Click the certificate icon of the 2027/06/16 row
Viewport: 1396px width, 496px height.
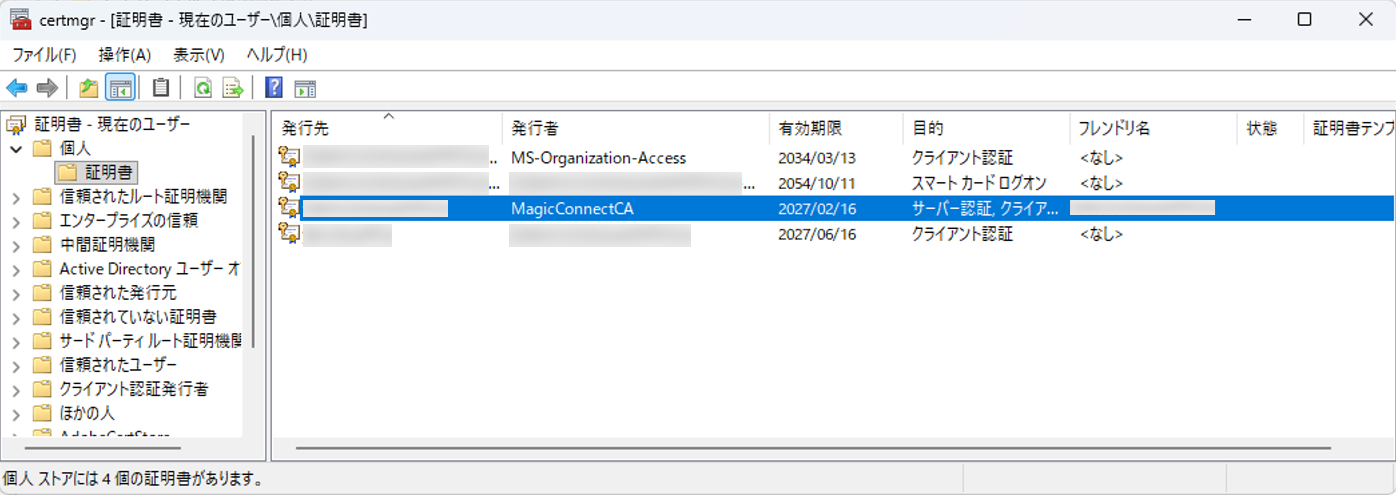point(289,233)
